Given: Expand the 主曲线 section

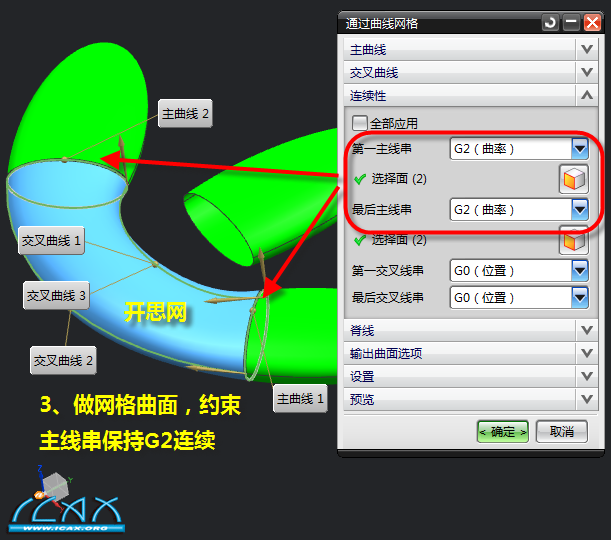Looking at the screenshot, I should tap(470, 49).
